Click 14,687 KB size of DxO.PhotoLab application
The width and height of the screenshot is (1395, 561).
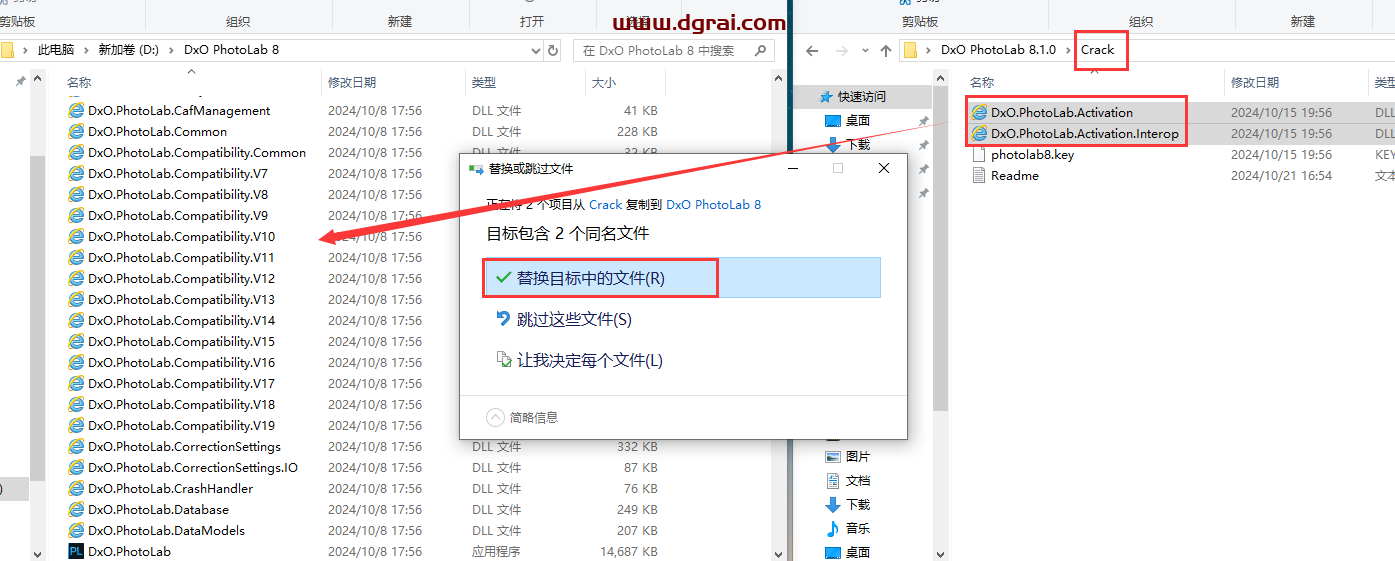pos(628,551)
